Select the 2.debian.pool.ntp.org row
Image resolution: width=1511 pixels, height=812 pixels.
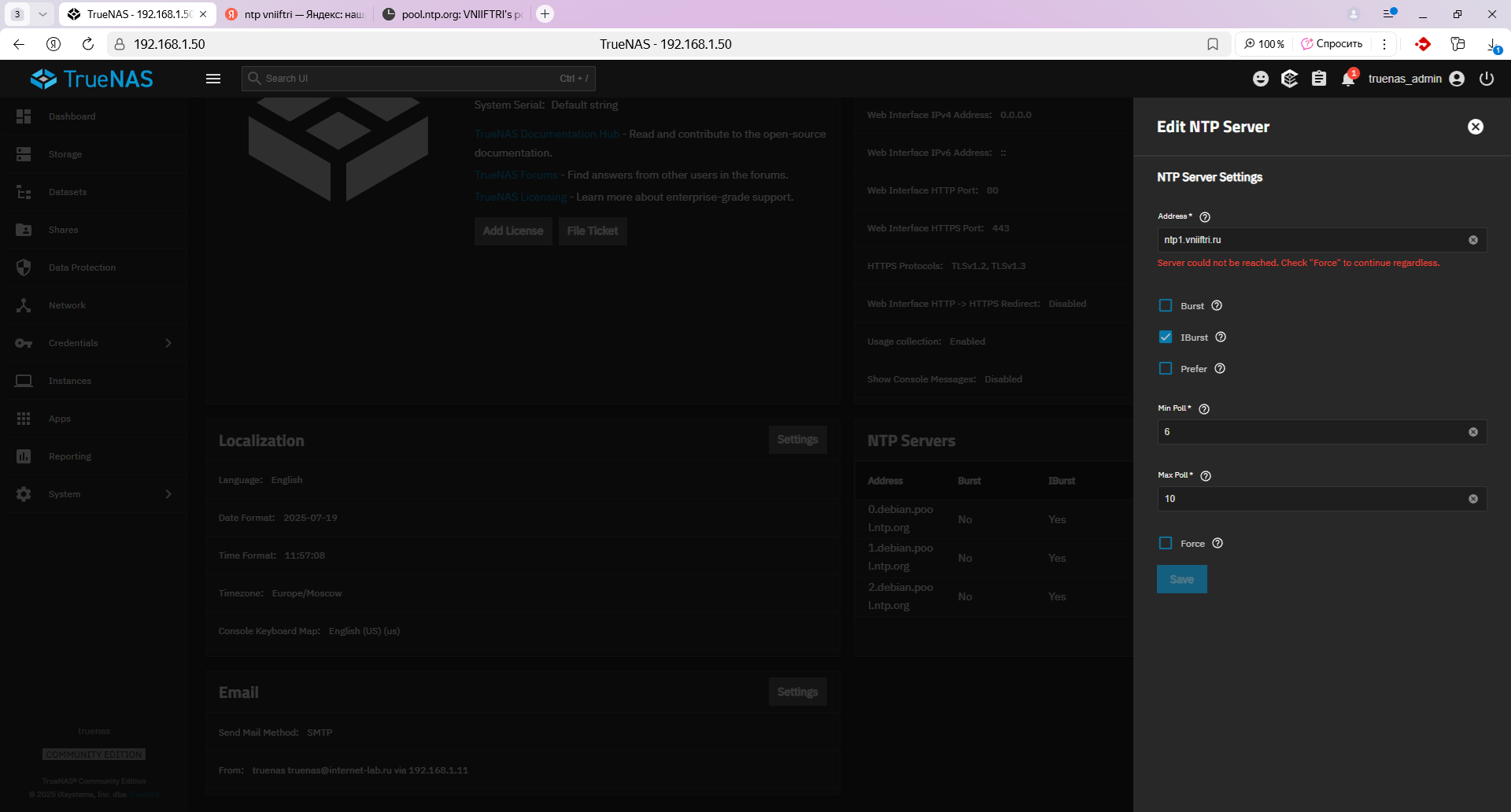(x=993, y=596)
